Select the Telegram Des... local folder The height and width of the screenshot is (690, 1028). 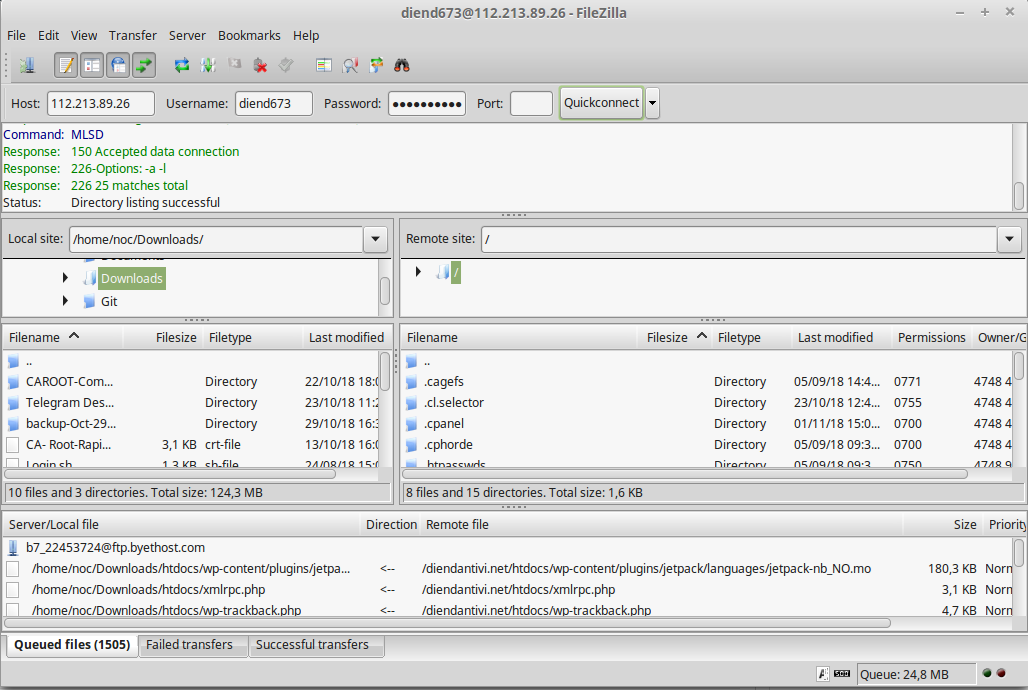tap(191, 403)
